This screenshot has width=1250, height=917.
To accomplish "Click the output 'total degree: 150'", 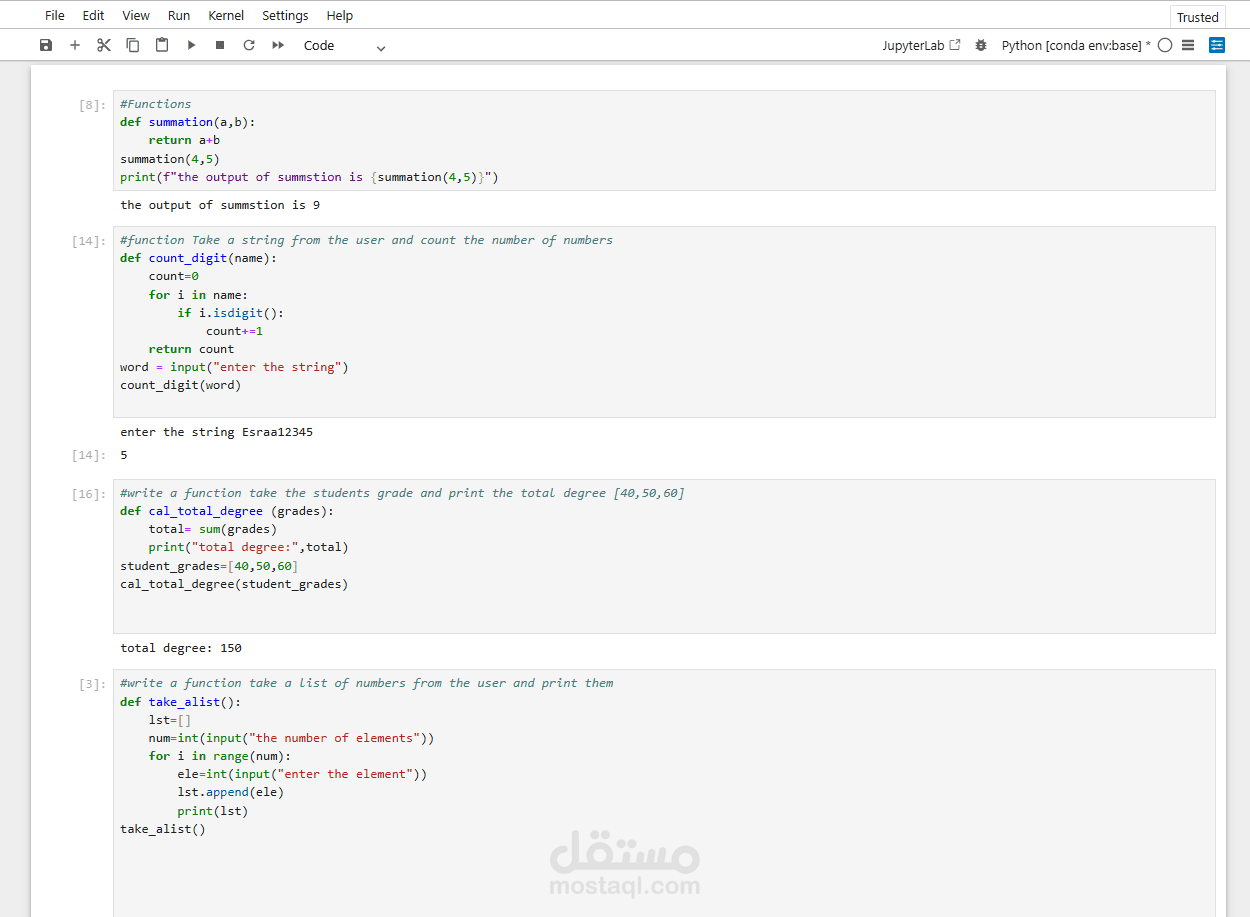I will click(181, 648).
